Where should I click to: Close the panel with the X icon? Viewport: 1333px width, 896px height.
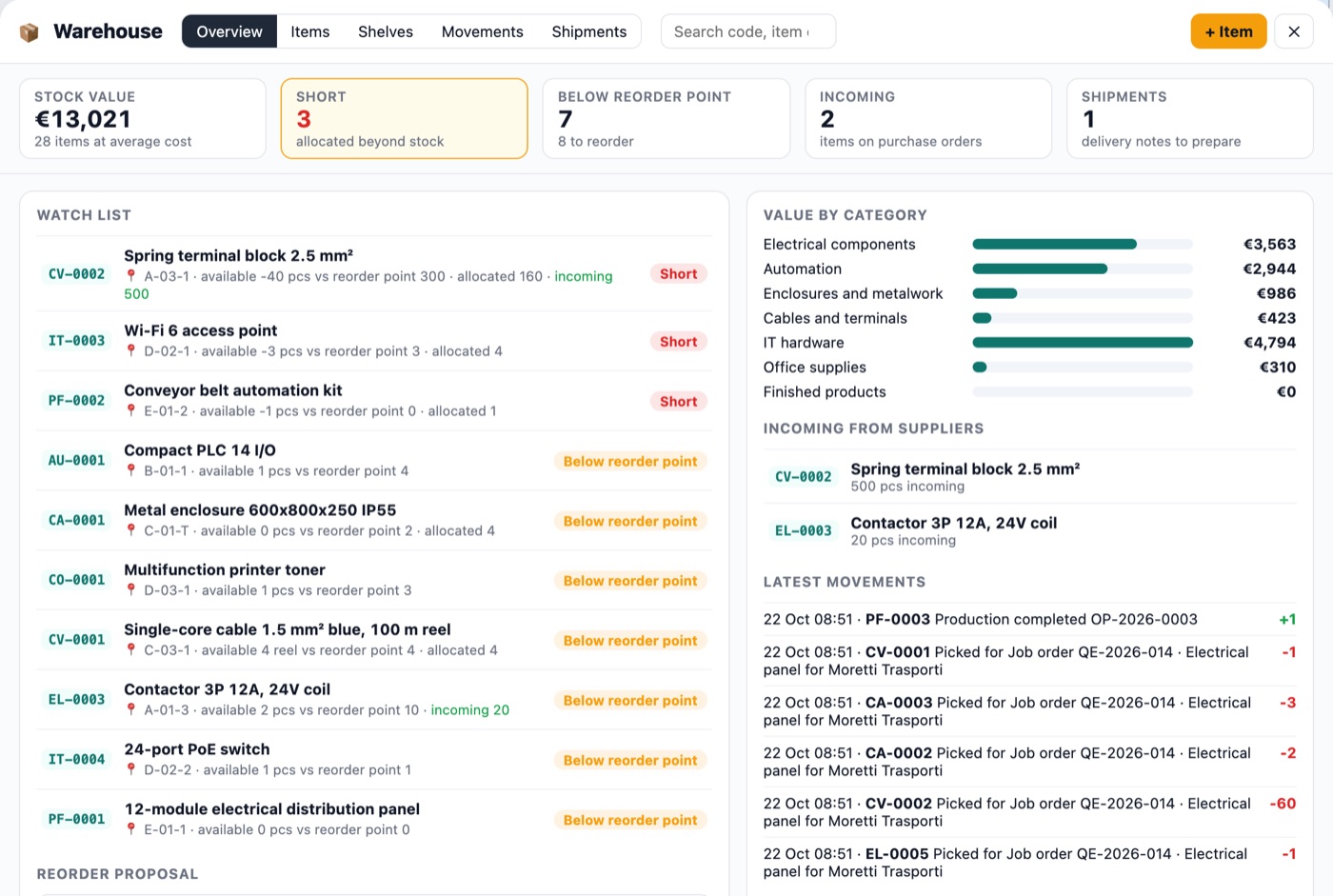pyautogui.click(x=1294, y=31)
